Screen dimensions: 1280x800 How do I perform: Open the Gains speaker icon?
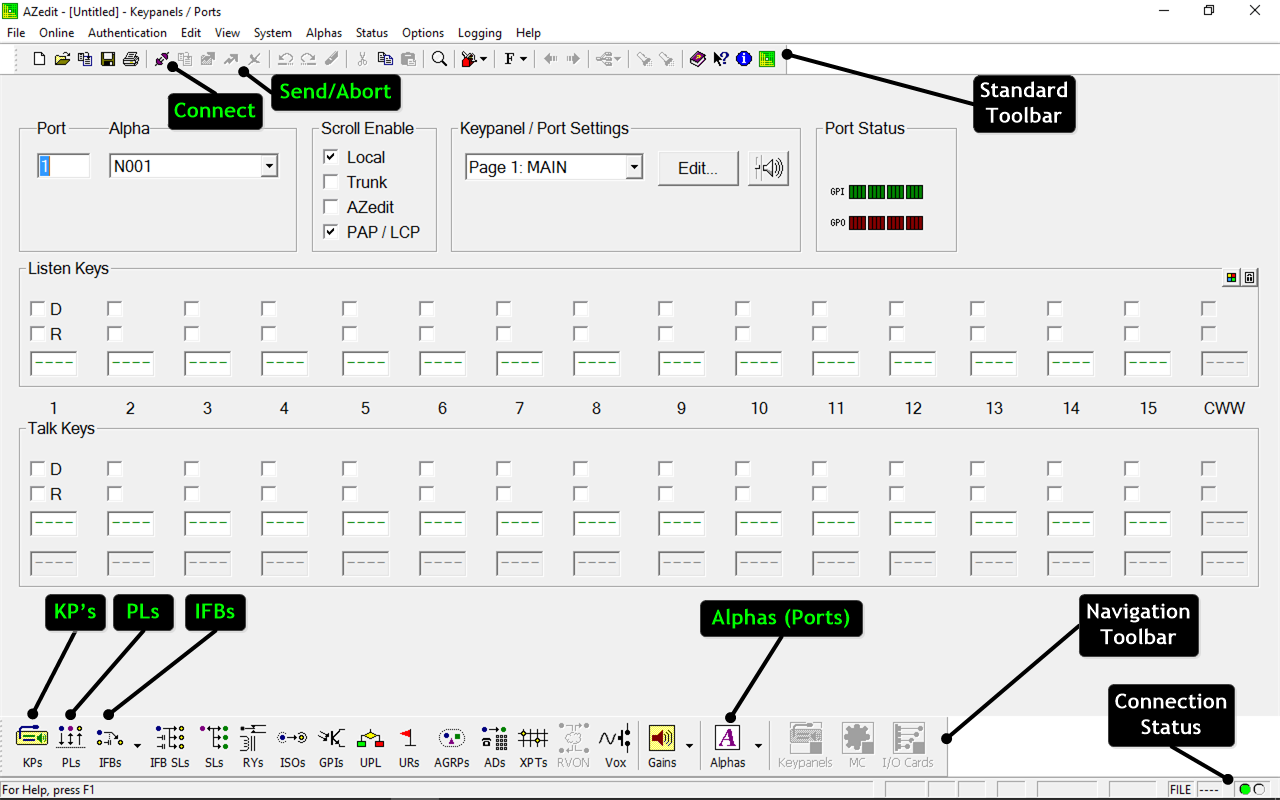click(x=662, y=746)
